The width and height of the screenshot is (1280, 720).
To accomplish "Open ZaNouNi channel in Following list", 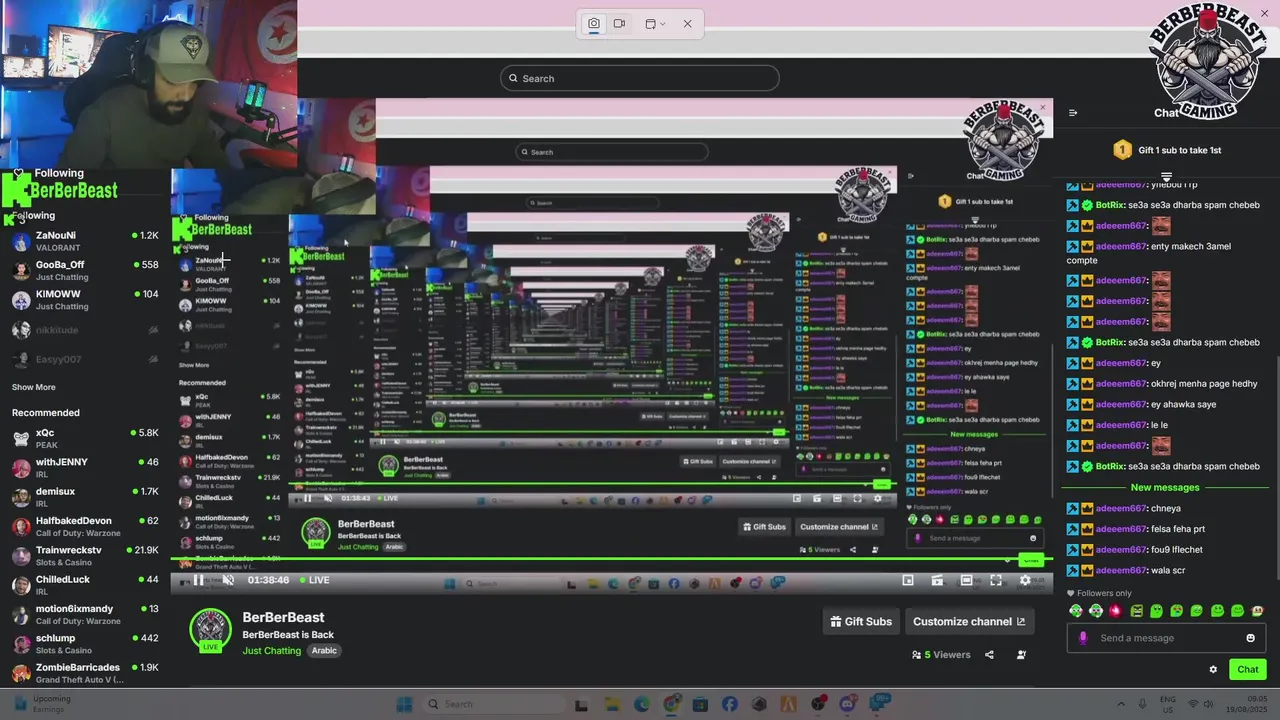I will click(84, 241).
